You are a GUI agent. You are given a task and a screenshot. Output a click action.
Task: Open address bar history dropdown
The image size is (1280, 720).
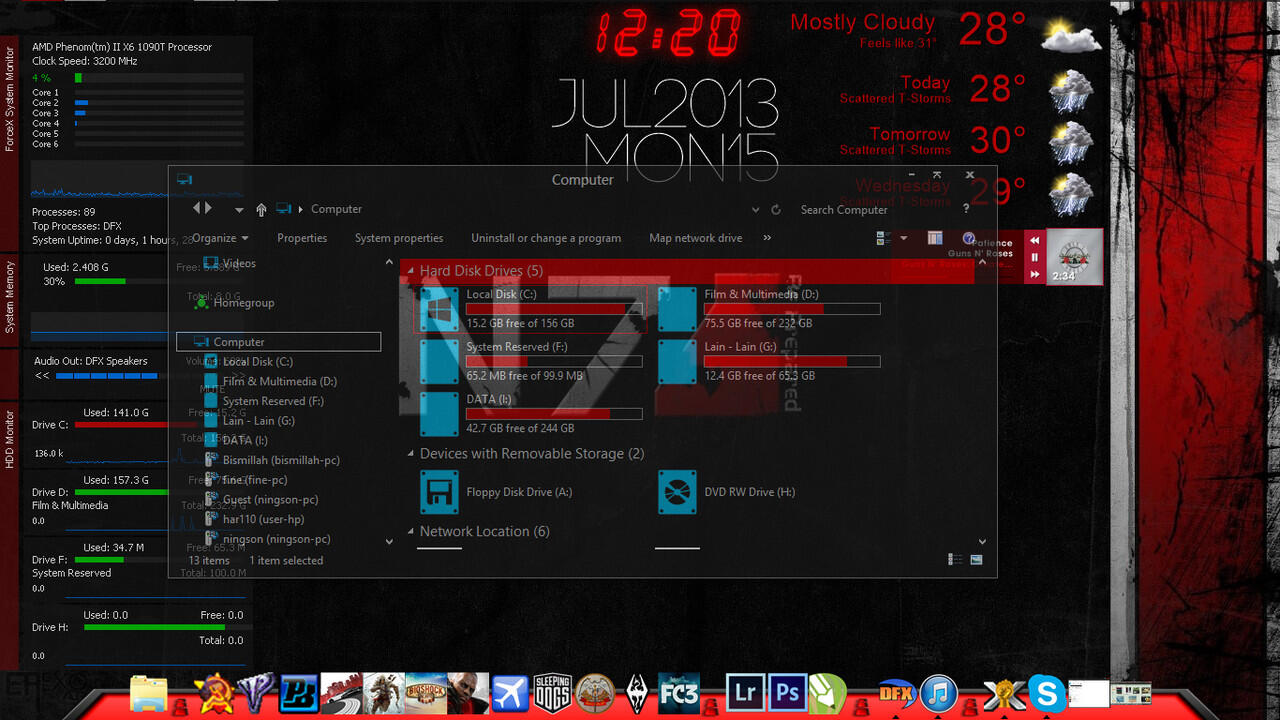tap(755, 210)
